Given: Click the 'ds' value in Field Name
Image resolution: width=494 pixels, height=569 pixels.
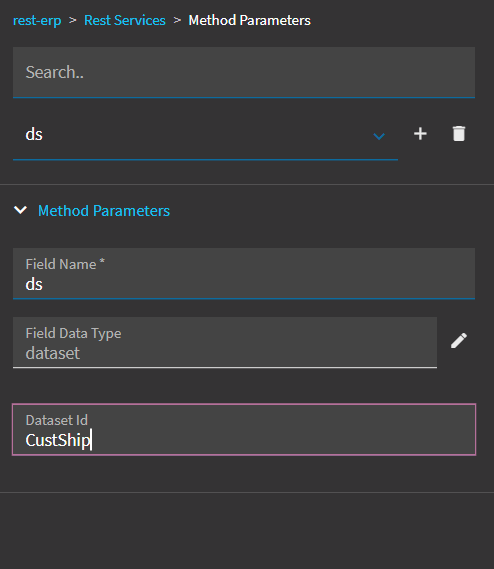Looking at the screenshot, I should [34, 284].
